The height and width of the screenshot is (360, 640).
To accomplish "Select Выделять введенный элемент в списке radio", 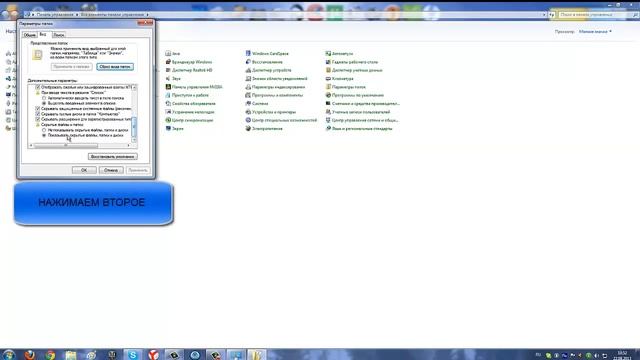I will [x=44, y=104].
